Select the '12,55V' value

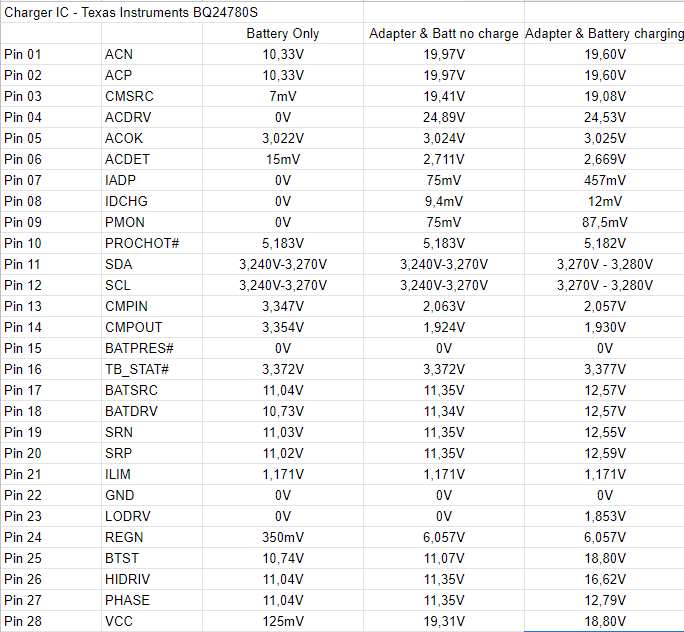pyautogui.click(x=605, y=432)
